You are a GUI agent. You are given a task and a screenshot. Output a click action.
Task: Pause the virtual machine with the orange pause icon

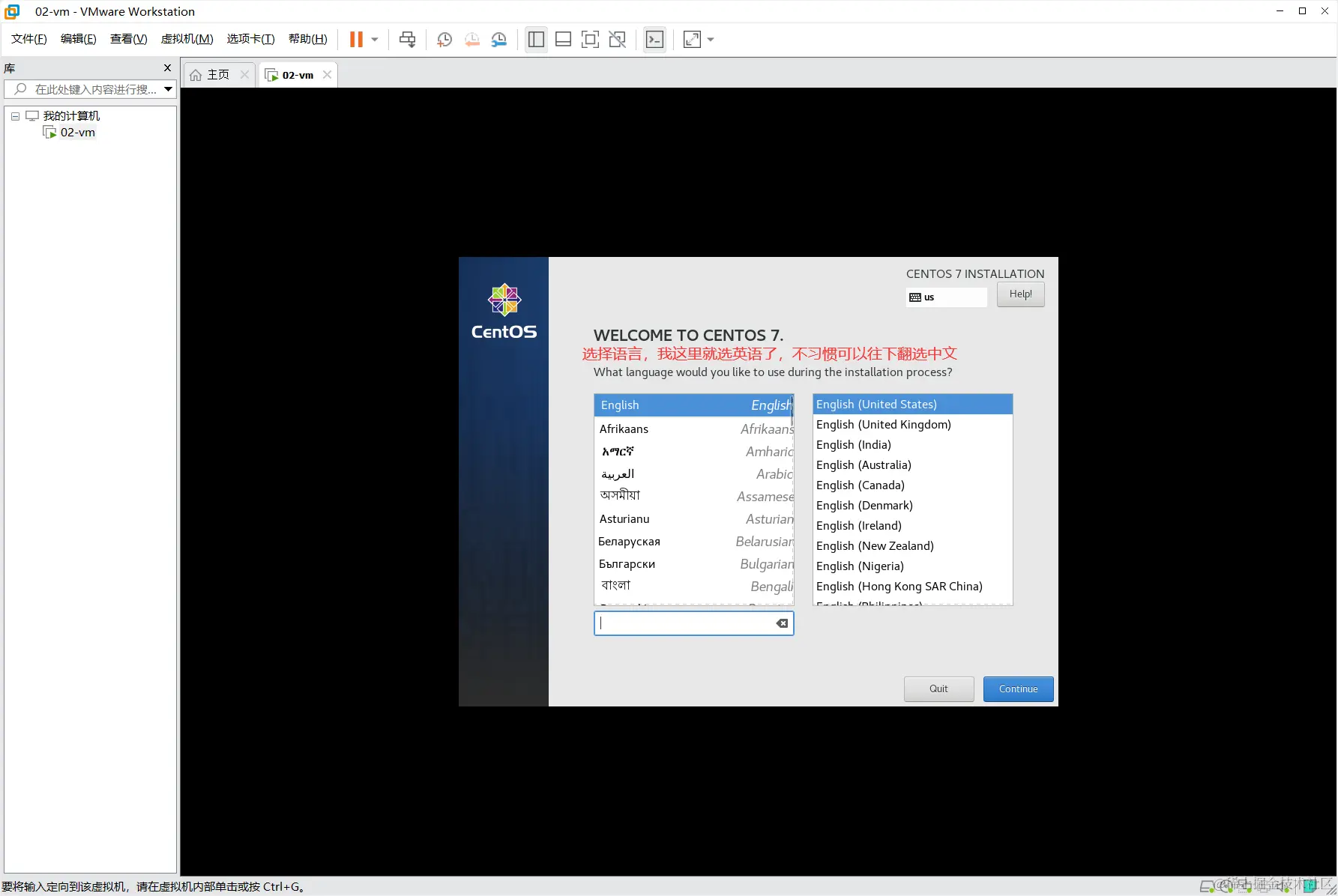pyautogui.click(x=356, y=39)
